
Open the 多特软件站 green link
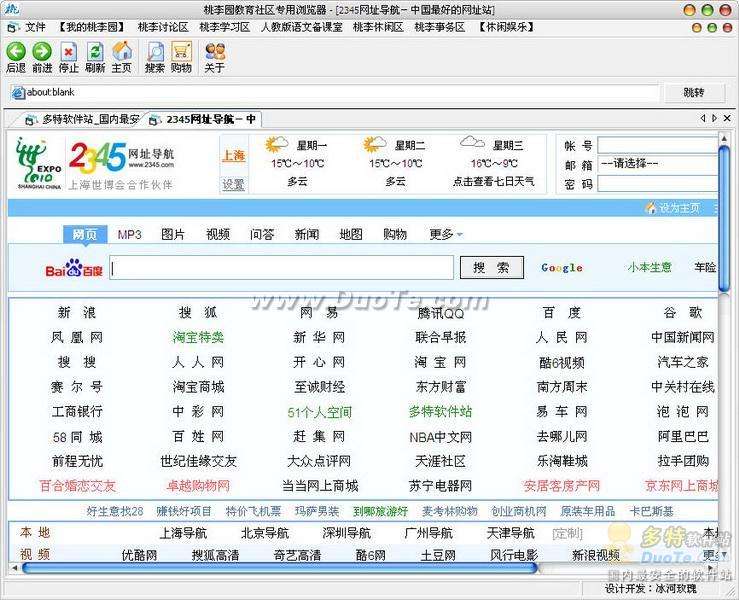click(x=440, y=411)
